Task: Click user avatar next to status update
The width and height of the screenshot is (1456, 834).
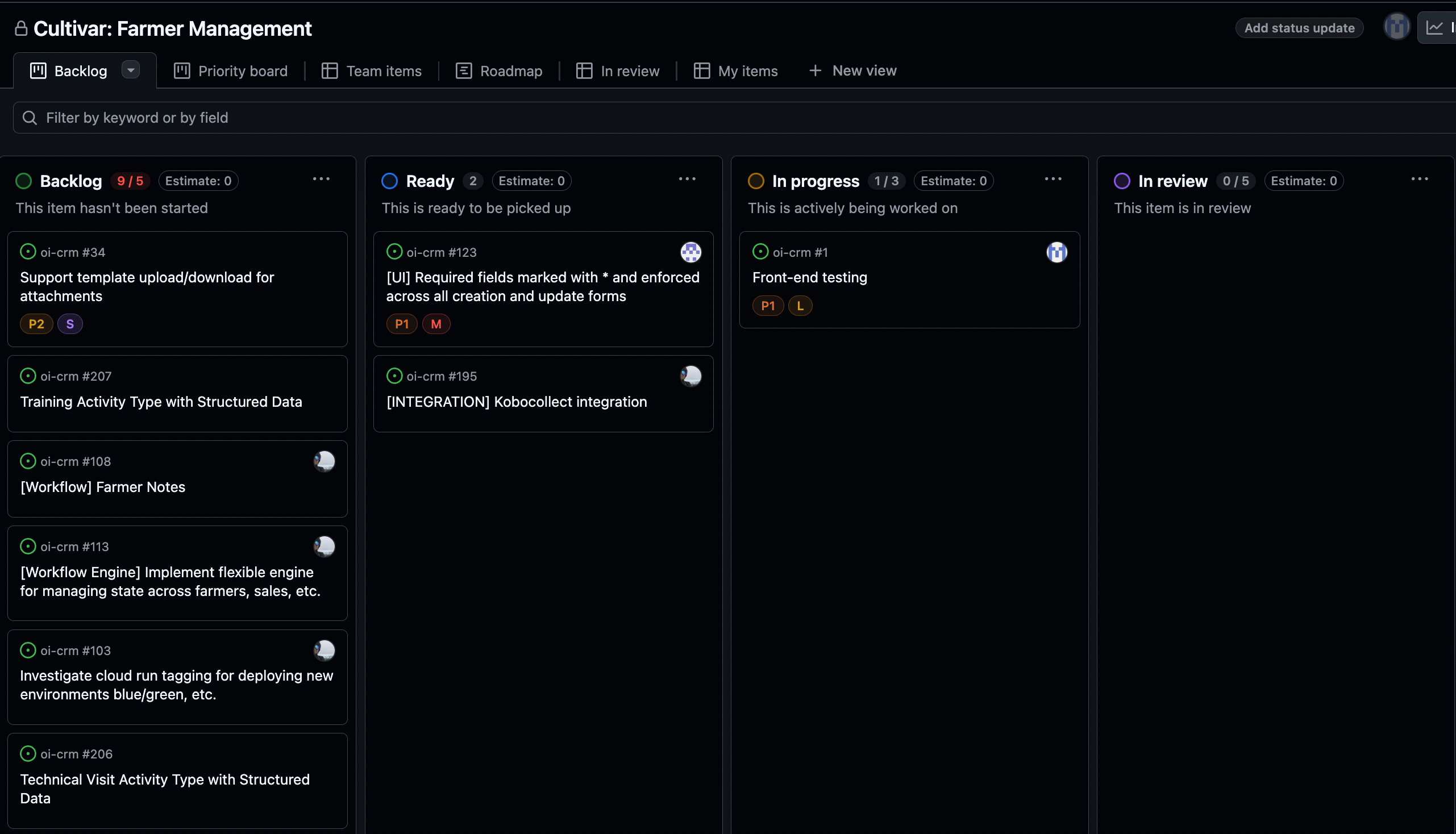Action: click(x=1396, y=26)
